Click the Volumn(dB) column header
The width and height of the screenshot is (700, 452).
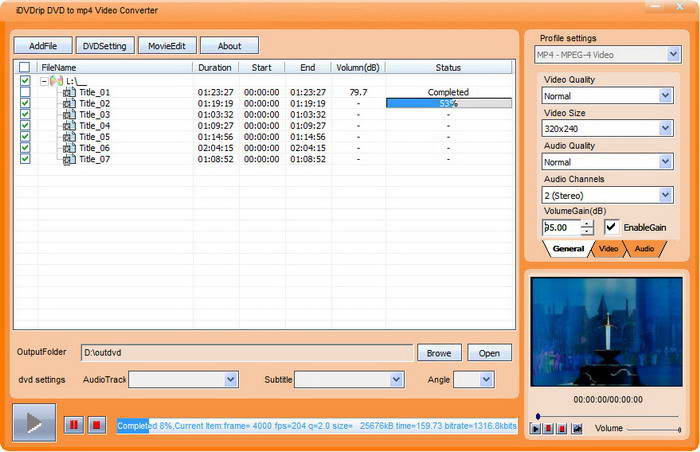[358, 67]
